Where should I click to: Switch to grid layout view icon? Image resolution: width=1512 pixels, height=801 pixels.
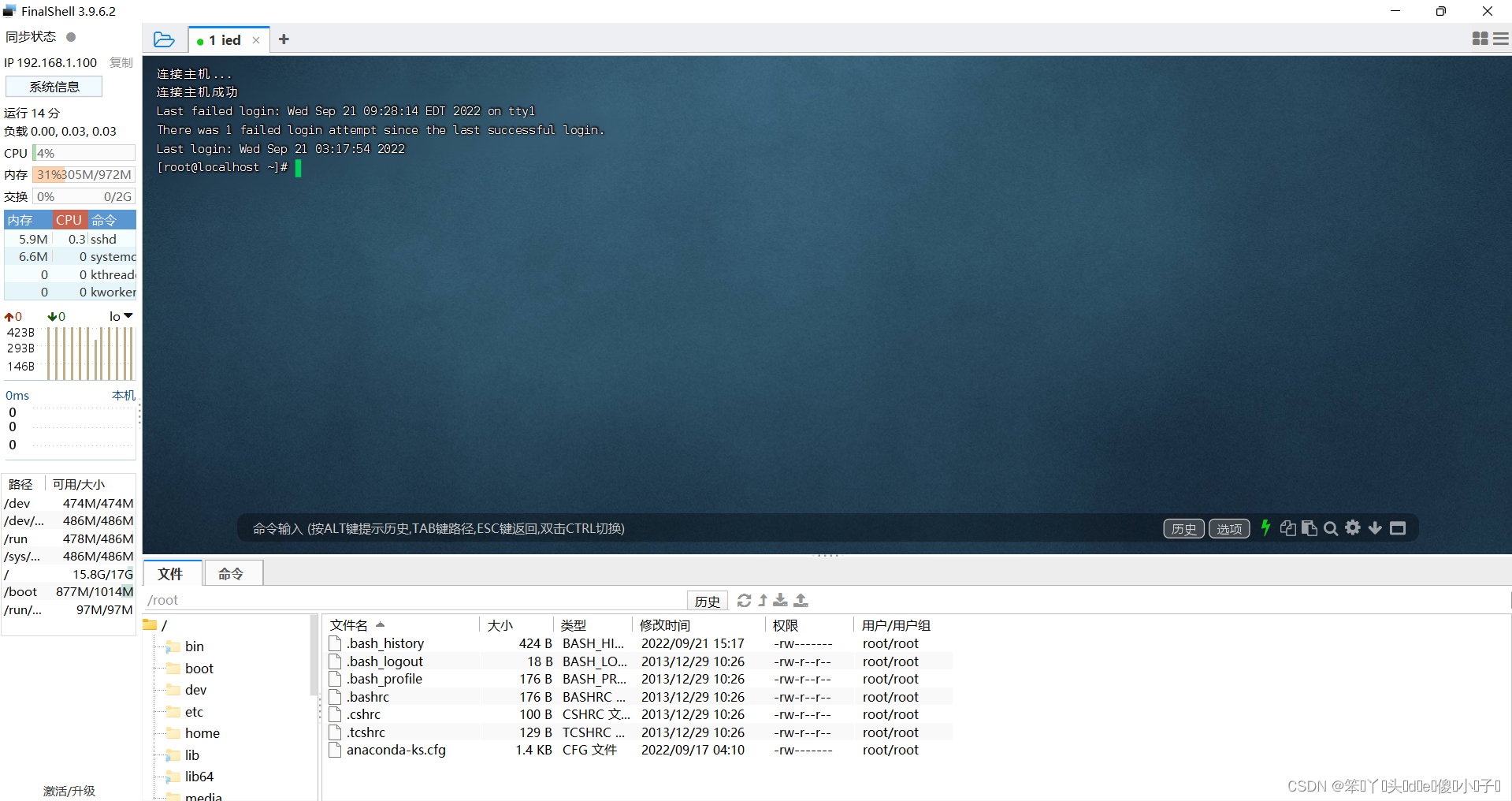(1480, 39)
